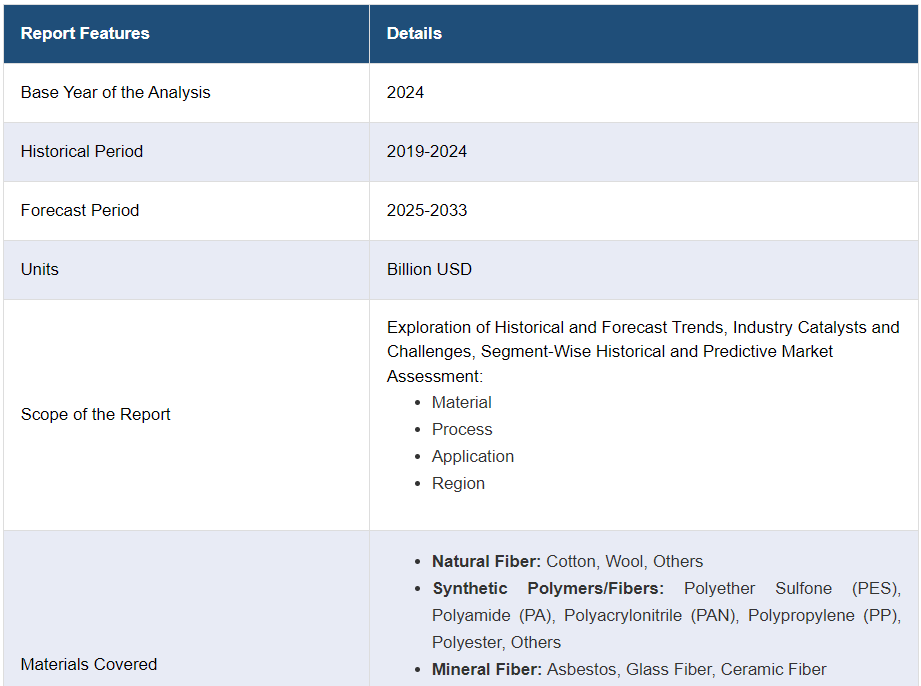Select the Forecast Period row label

[80, 210]
